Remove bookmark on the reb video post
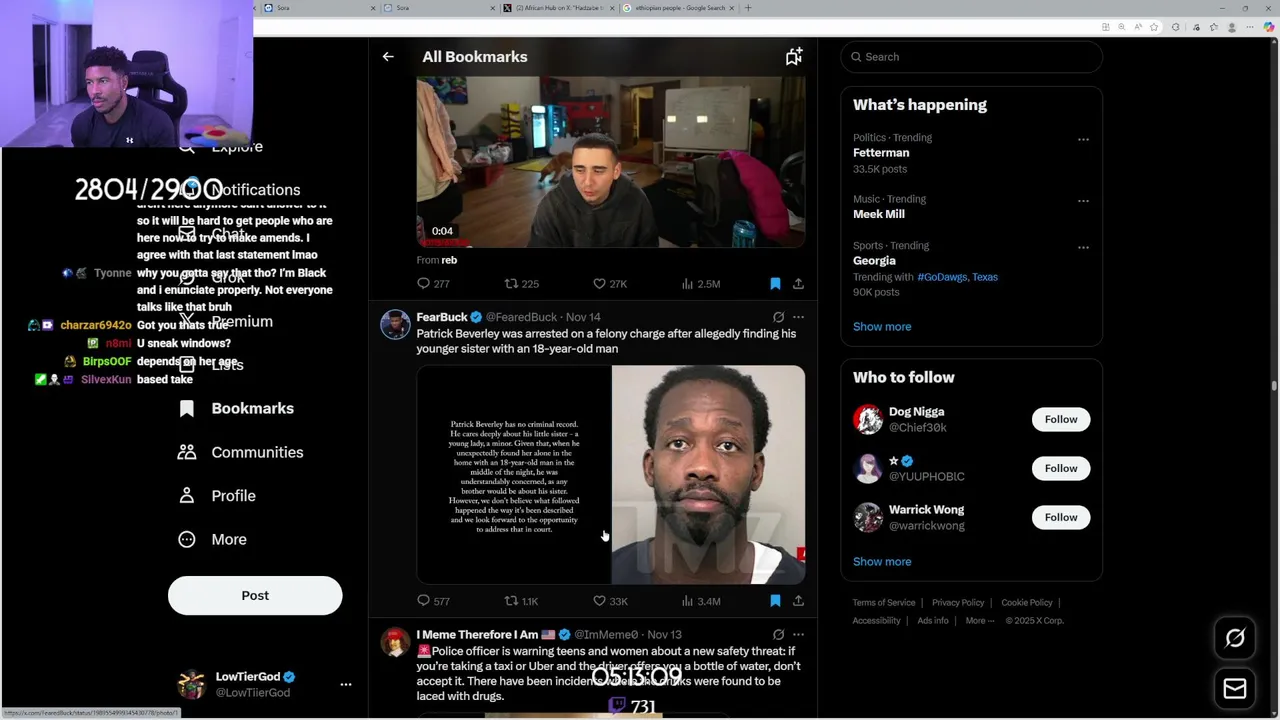This screenshot has height=720, width=1280. pos(775,284)
